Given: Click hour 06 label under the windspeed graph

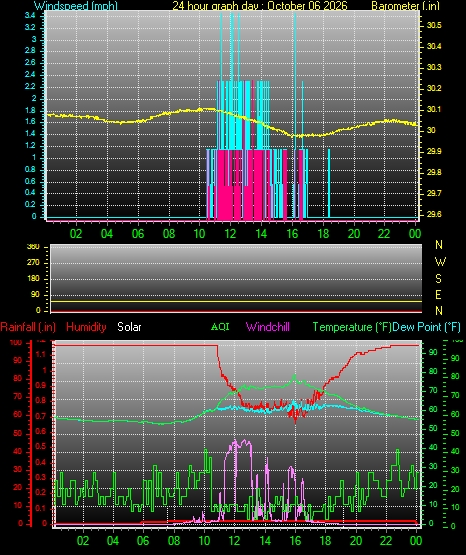Looking at the screenshot, I should 138,234.
